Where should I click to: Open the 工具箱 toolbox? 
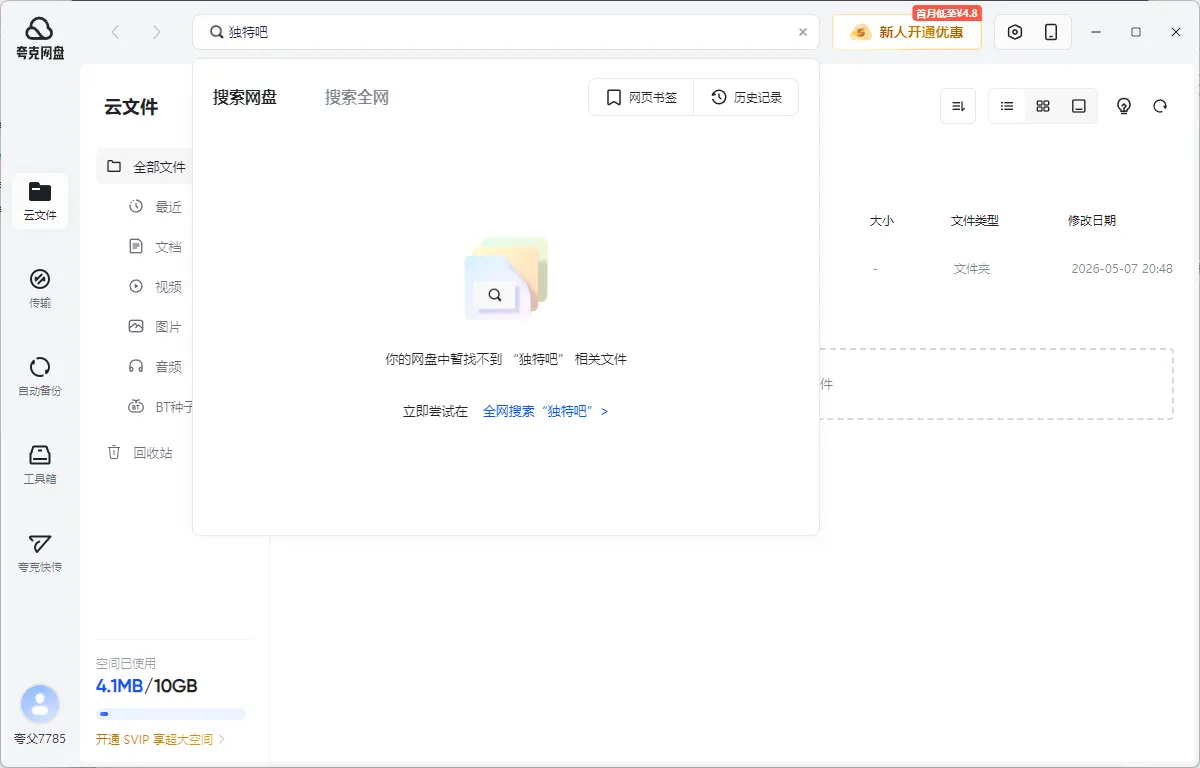pos(40,464)
